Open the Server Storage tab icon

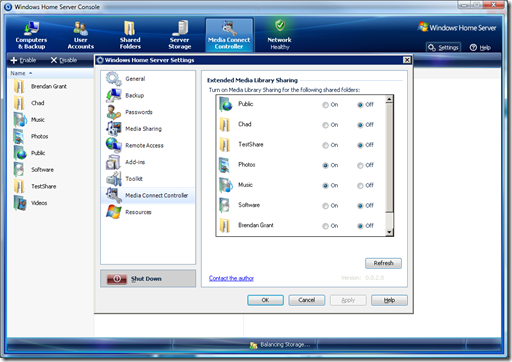pyautogui.click(x=180, y=28)
